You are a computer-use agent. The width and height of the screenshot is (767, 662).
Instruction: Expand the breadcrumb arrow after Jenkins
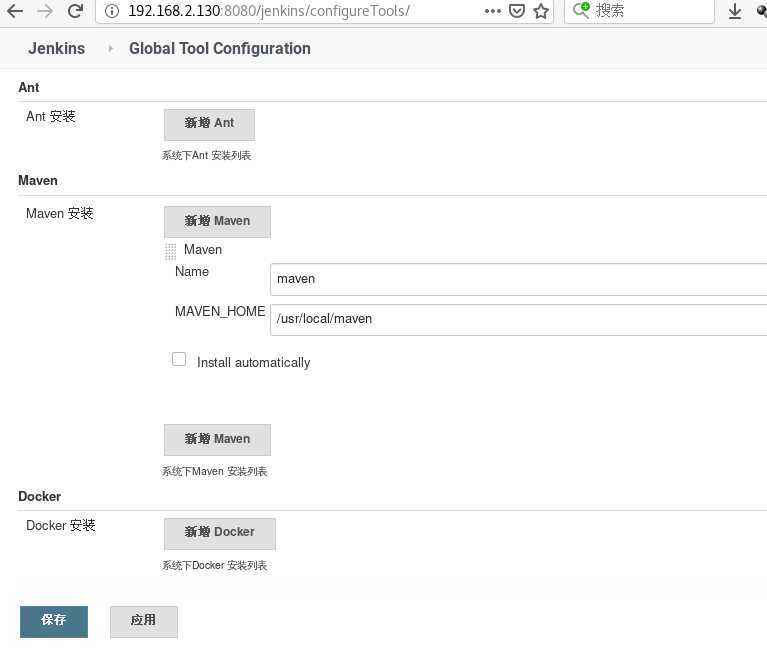(111, 48)
